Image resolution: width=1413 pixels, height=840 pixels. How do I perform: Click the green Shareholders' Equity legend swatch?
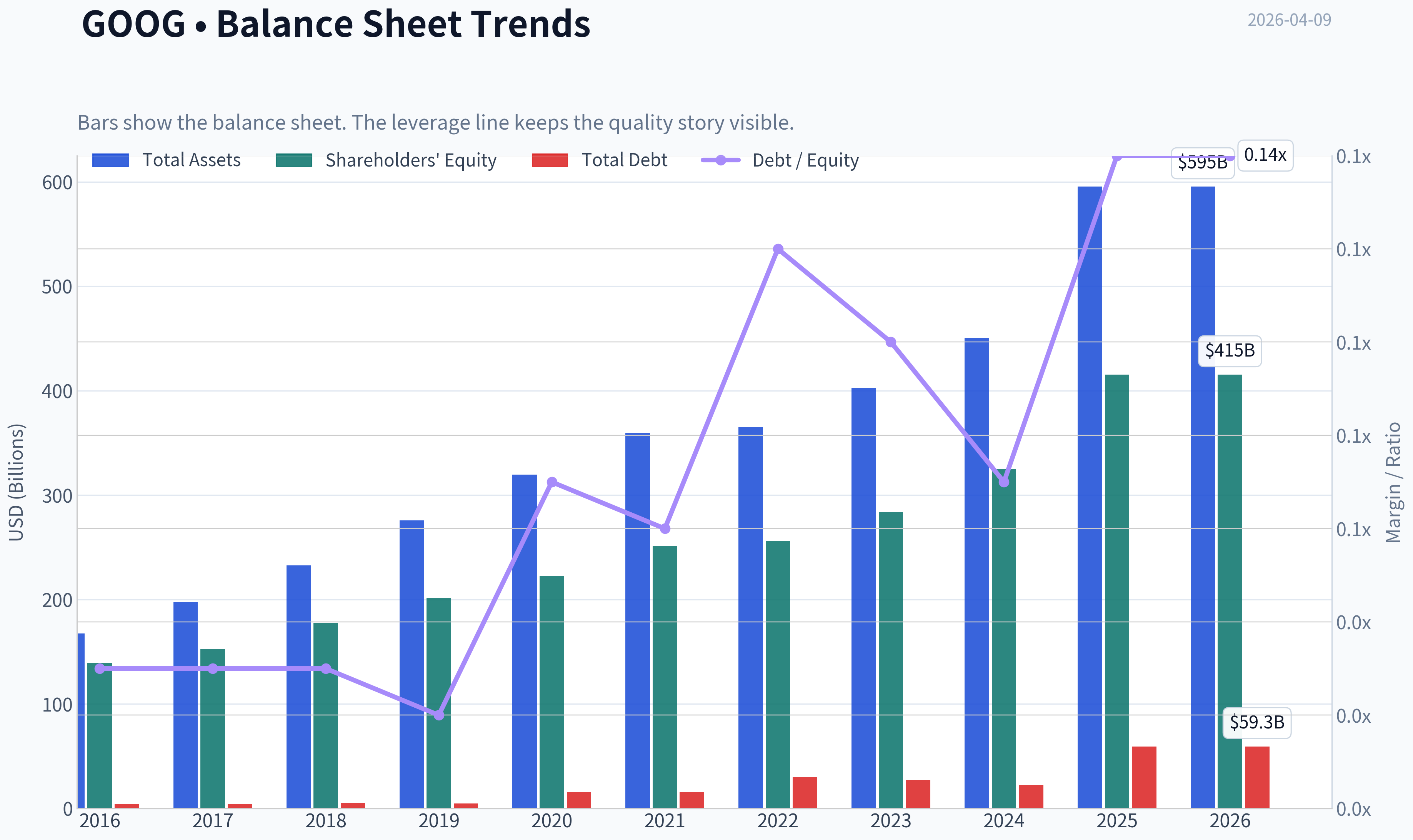pos(294,160)
